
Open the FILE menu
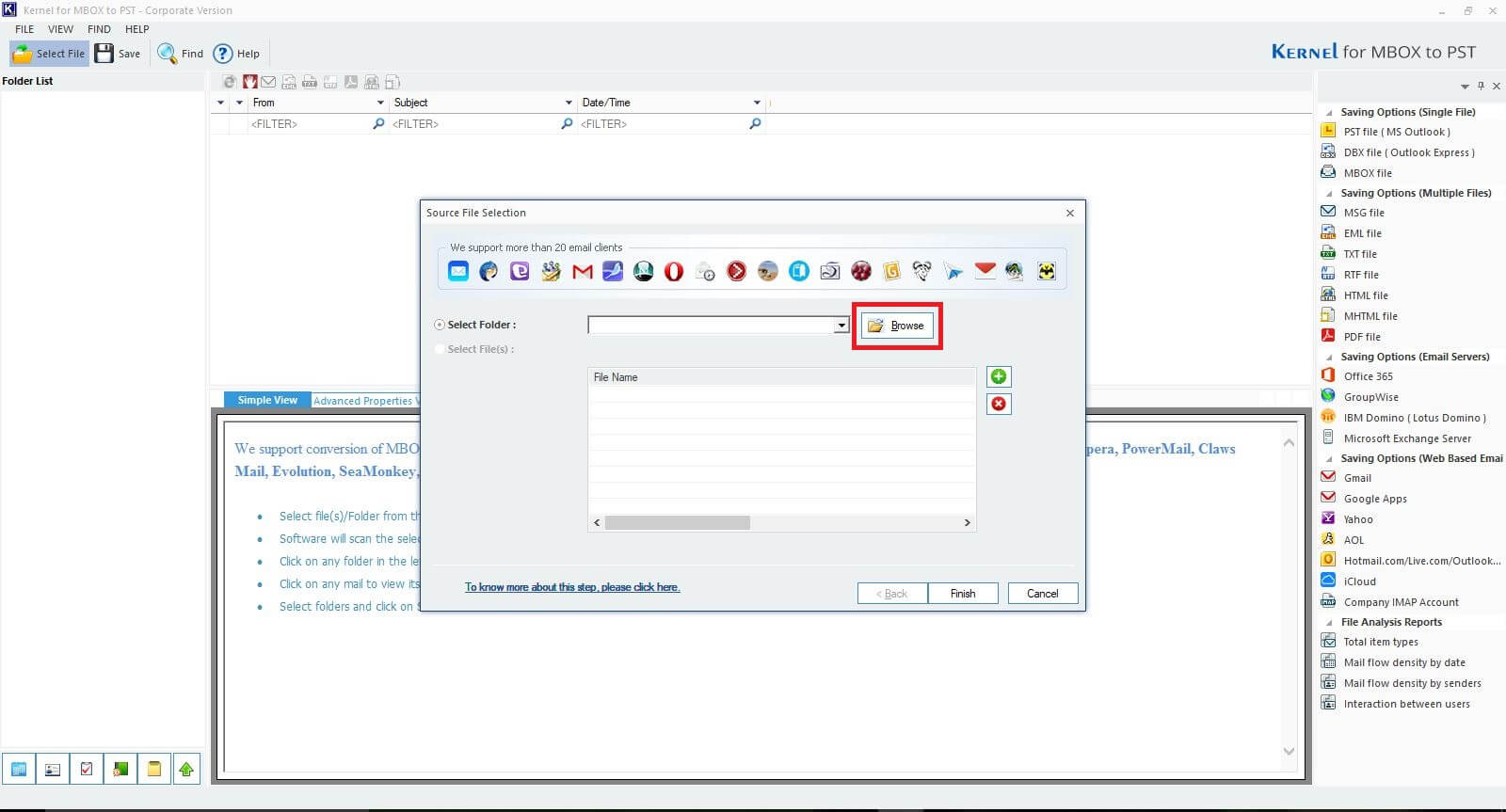tap(24, 29)
